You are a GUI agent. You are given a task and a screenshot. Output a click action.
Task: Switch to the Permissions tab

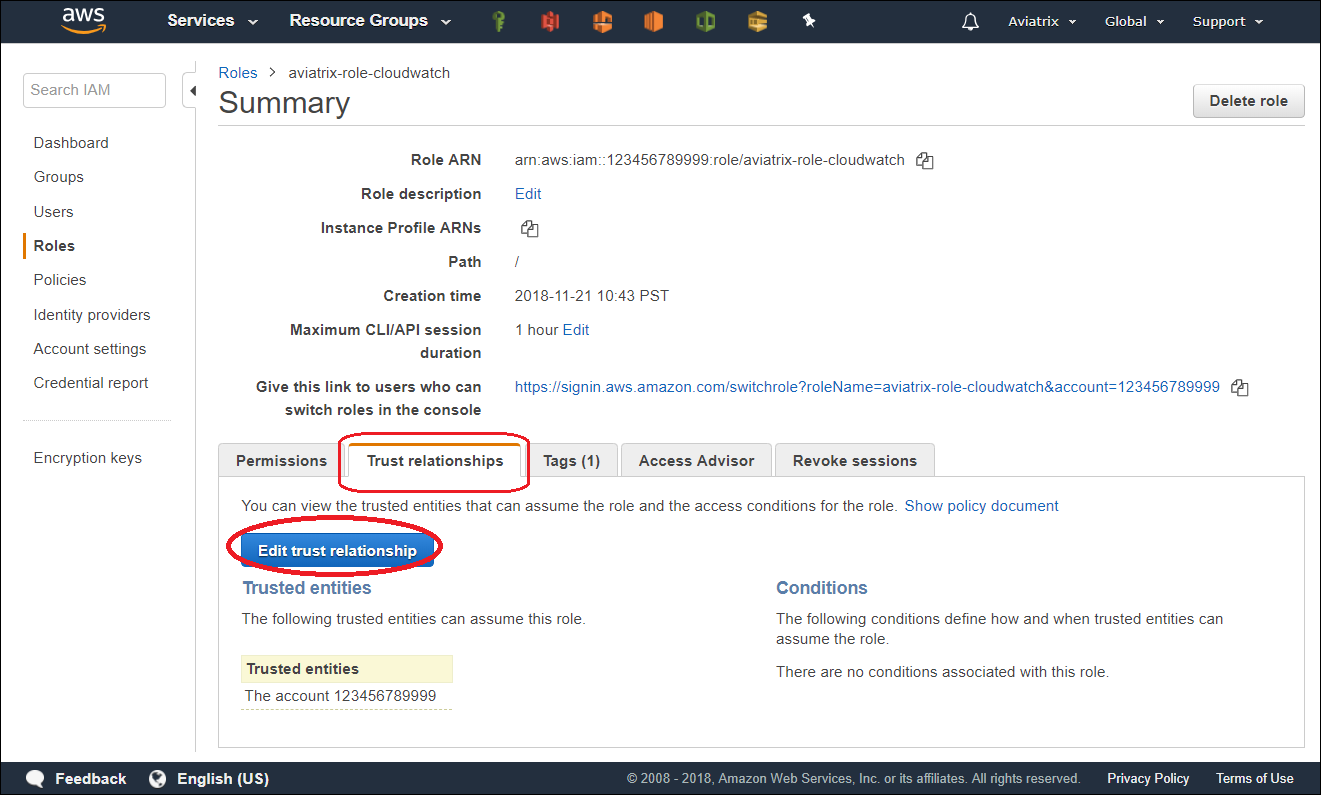click(x=280, y=461)
